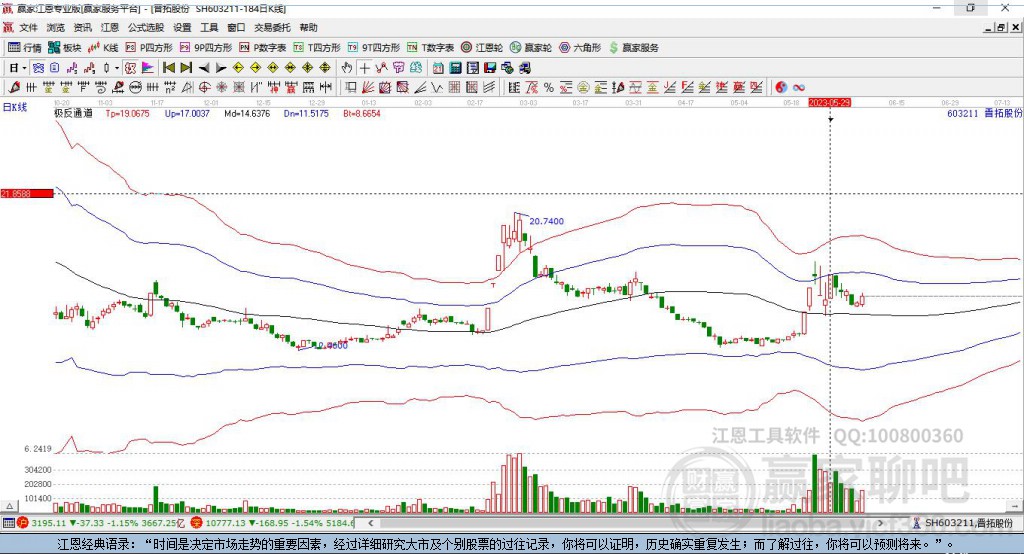Open the 公式选股 menu
Image resolution: width=1024 pixels, height=554 pixels.
pos(146,27)
